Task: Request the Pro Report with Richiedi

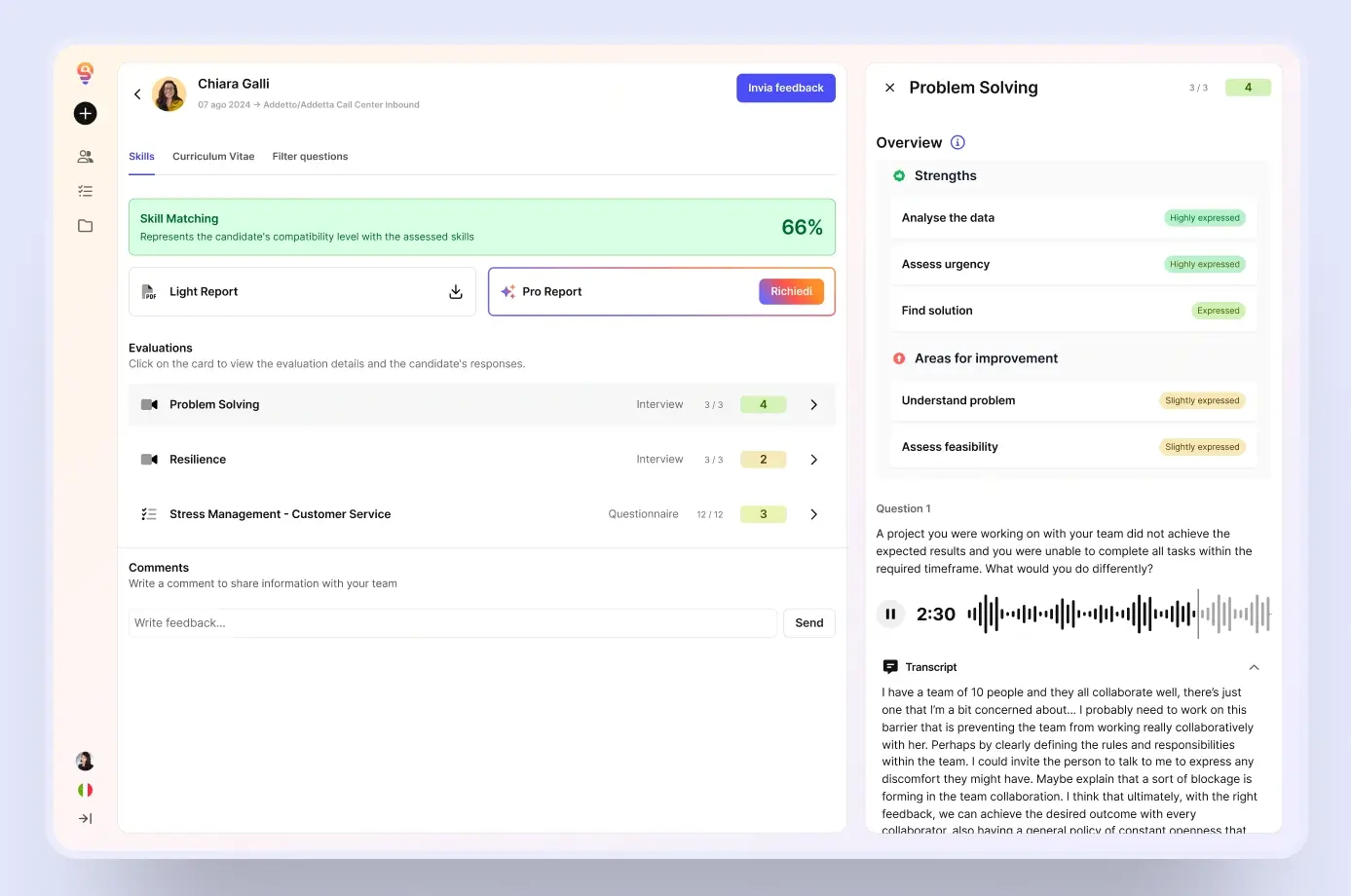Action: 791,291
